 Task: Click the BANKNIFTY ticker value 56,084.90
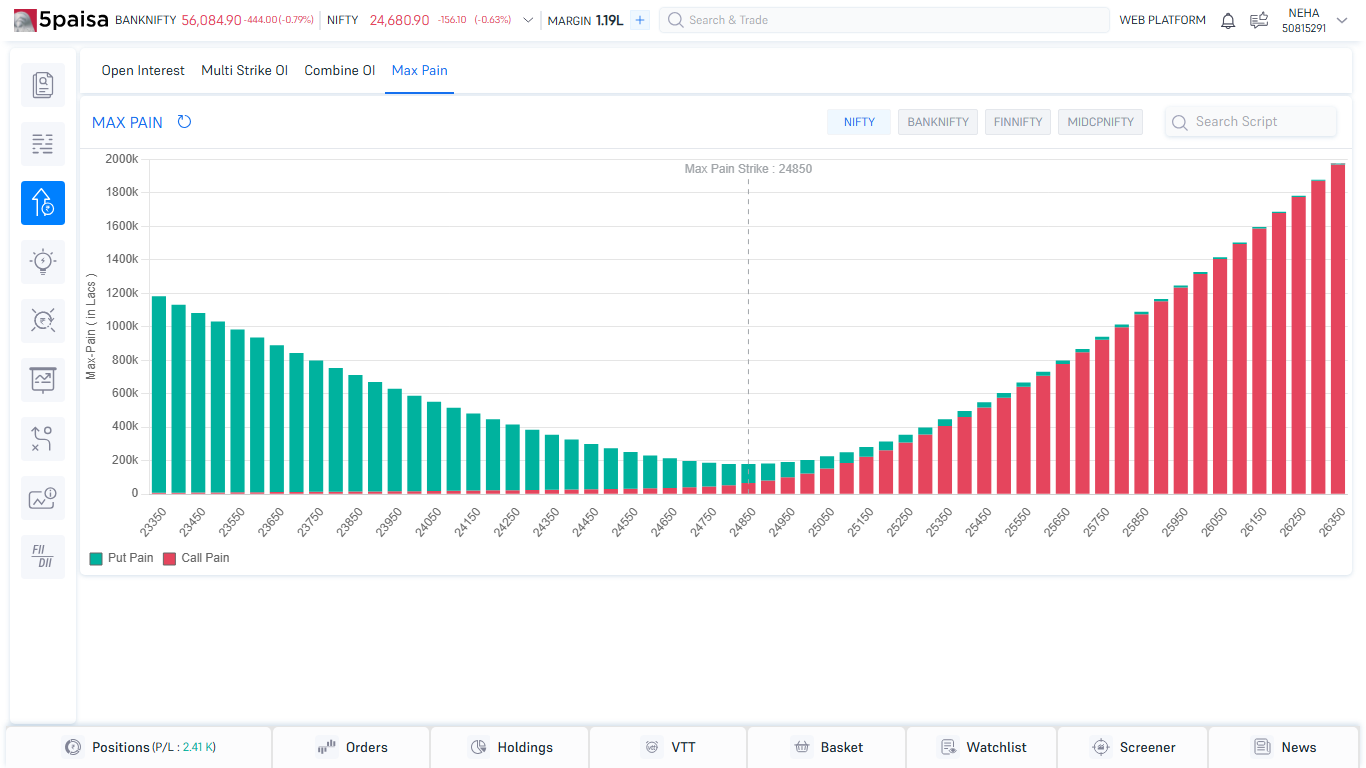coord(211,20)
